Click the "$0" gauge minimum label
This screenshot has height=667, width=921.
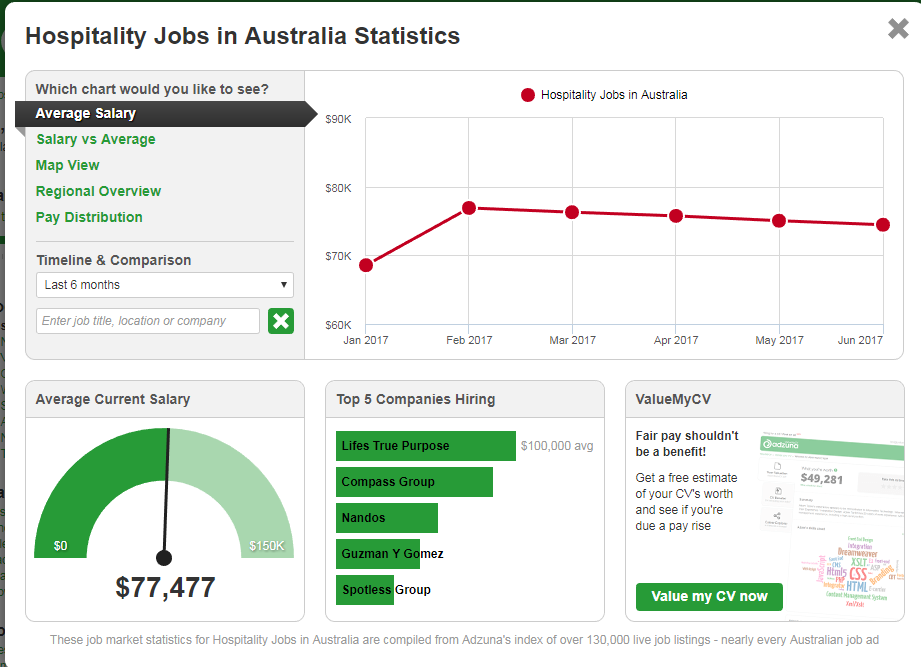[60, 546]
